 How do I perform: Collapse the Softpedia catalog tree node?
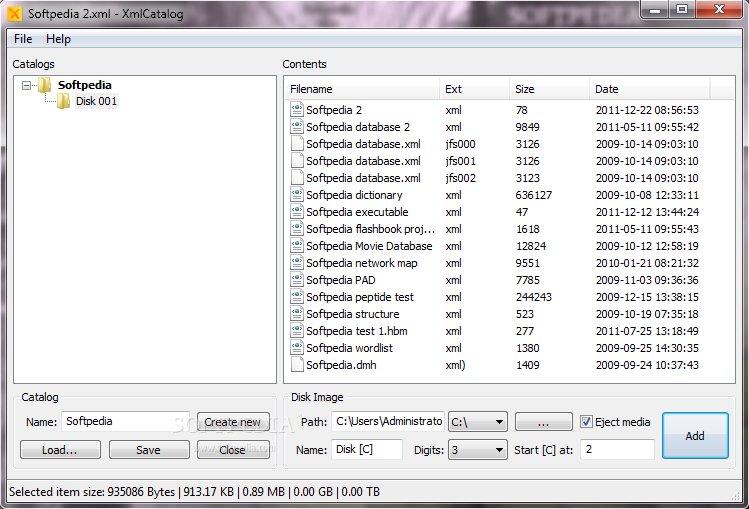[26, 85]
